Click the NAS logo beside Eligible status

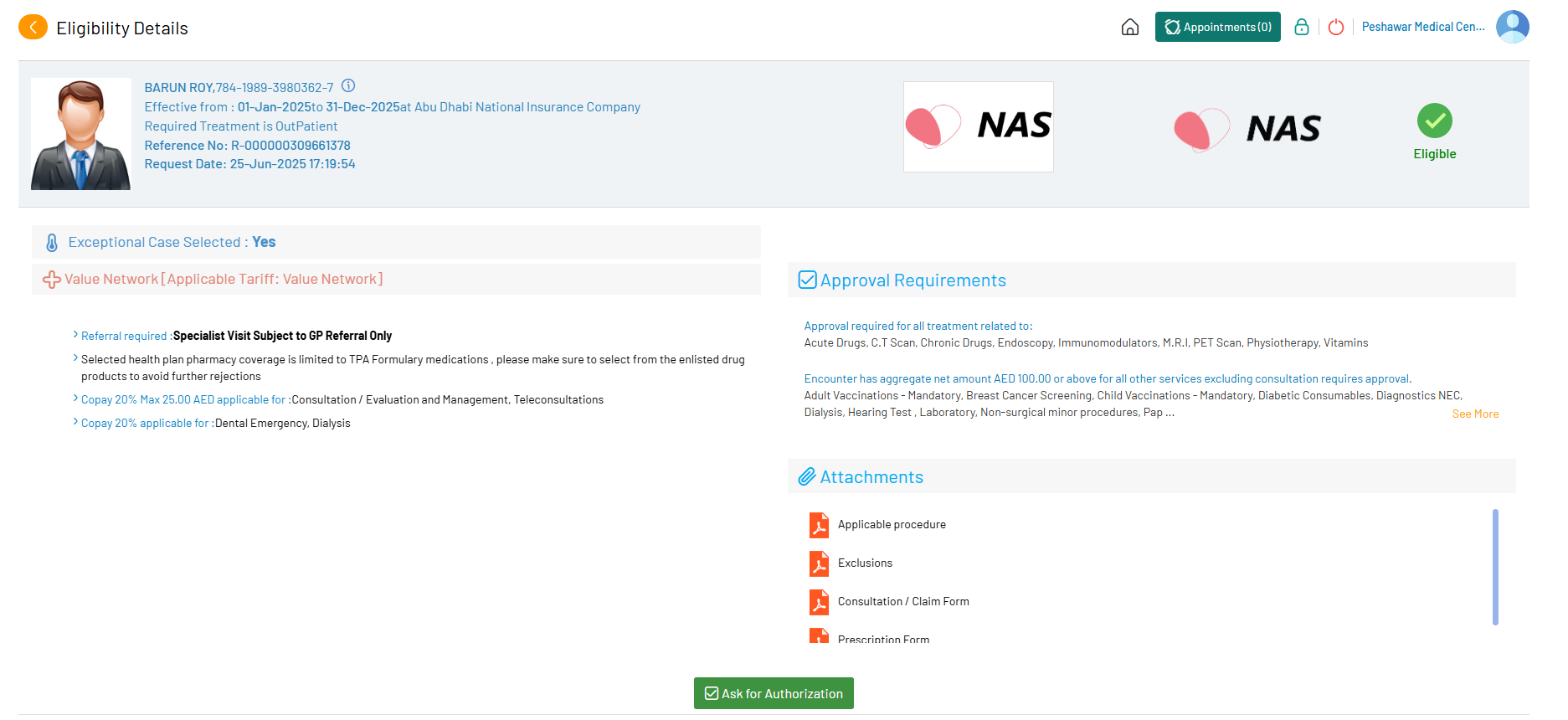point(1247,129)
